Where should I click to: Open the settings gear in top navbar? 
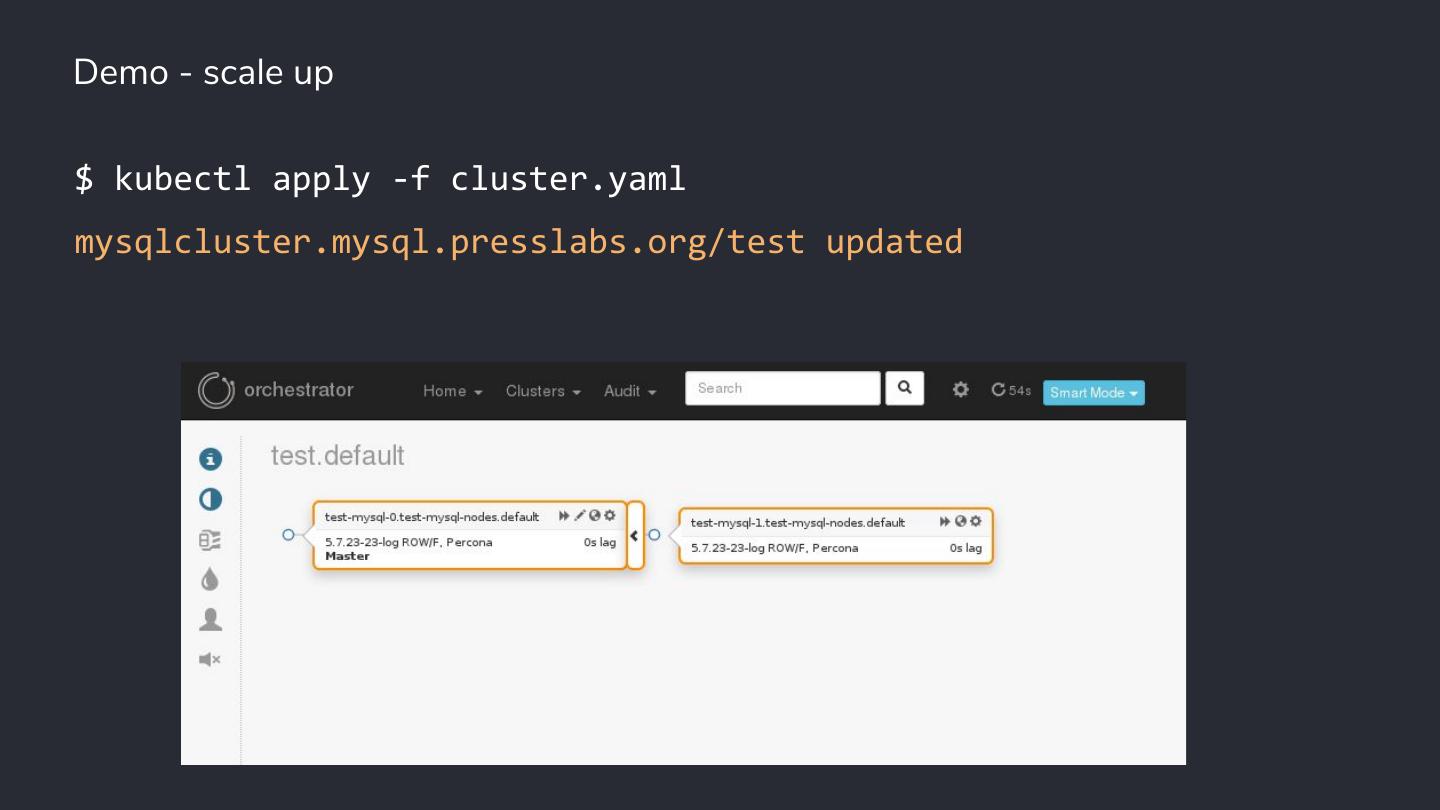(x=960, y=390)
